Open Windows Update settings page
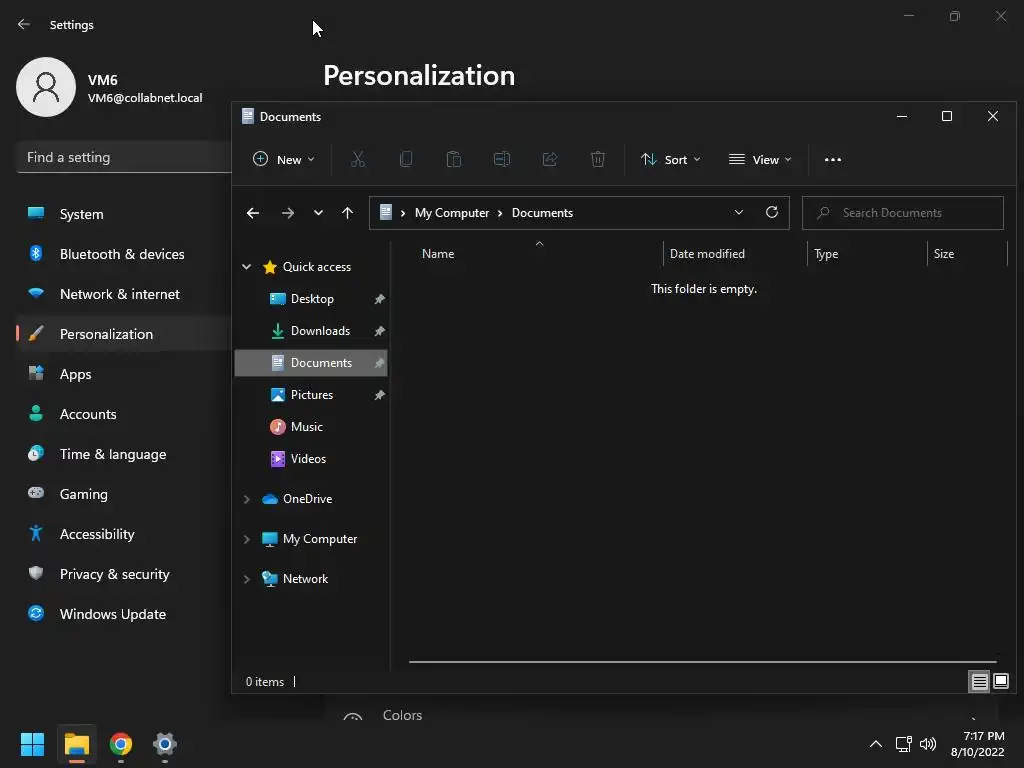Screen dimensions: 1024x768 pos(113,614)
